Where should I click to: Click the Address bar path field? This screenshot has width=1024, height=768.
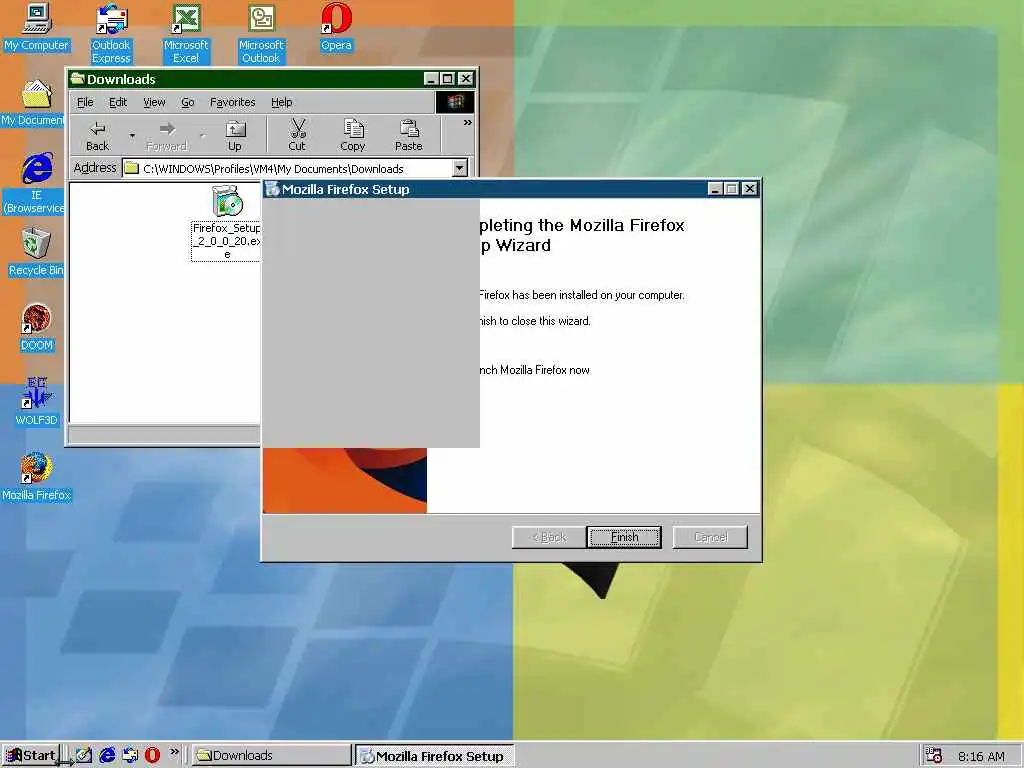(x=287, y=168)
